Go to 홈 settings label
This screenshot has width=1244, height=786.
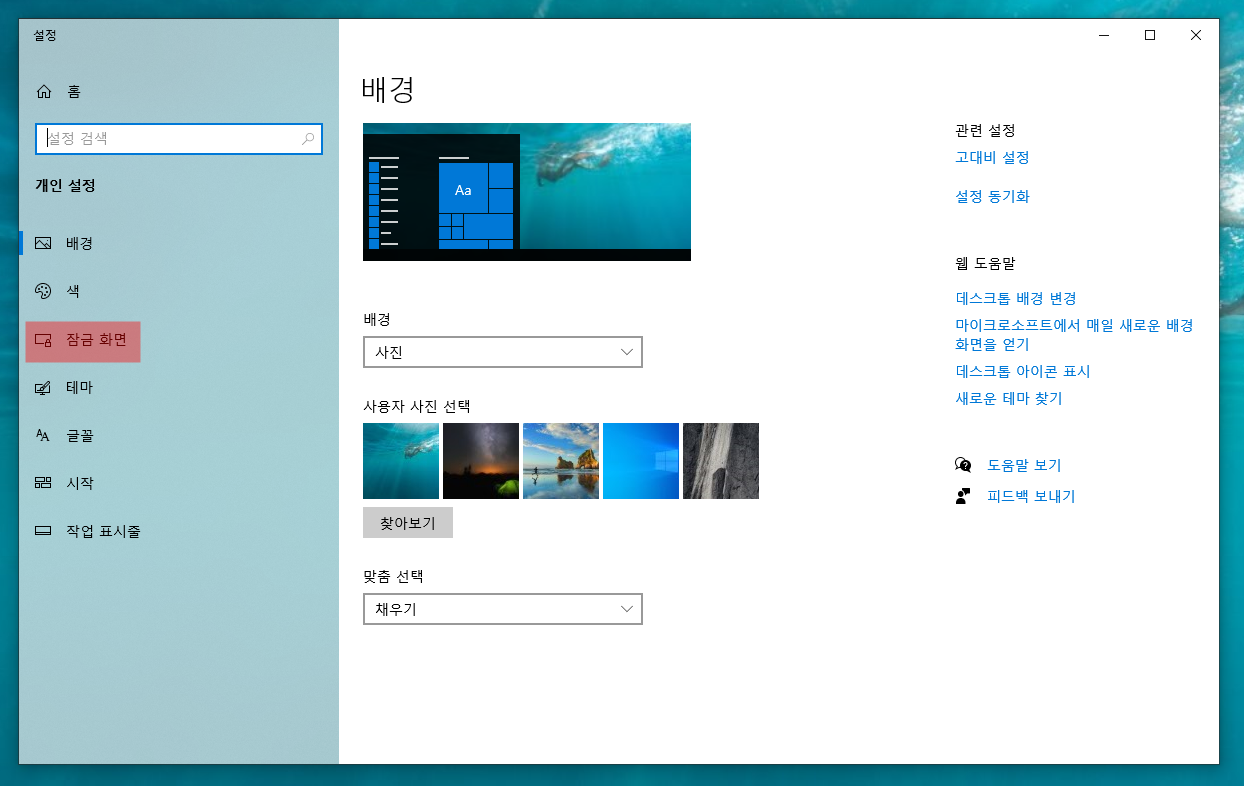point(74,92)
